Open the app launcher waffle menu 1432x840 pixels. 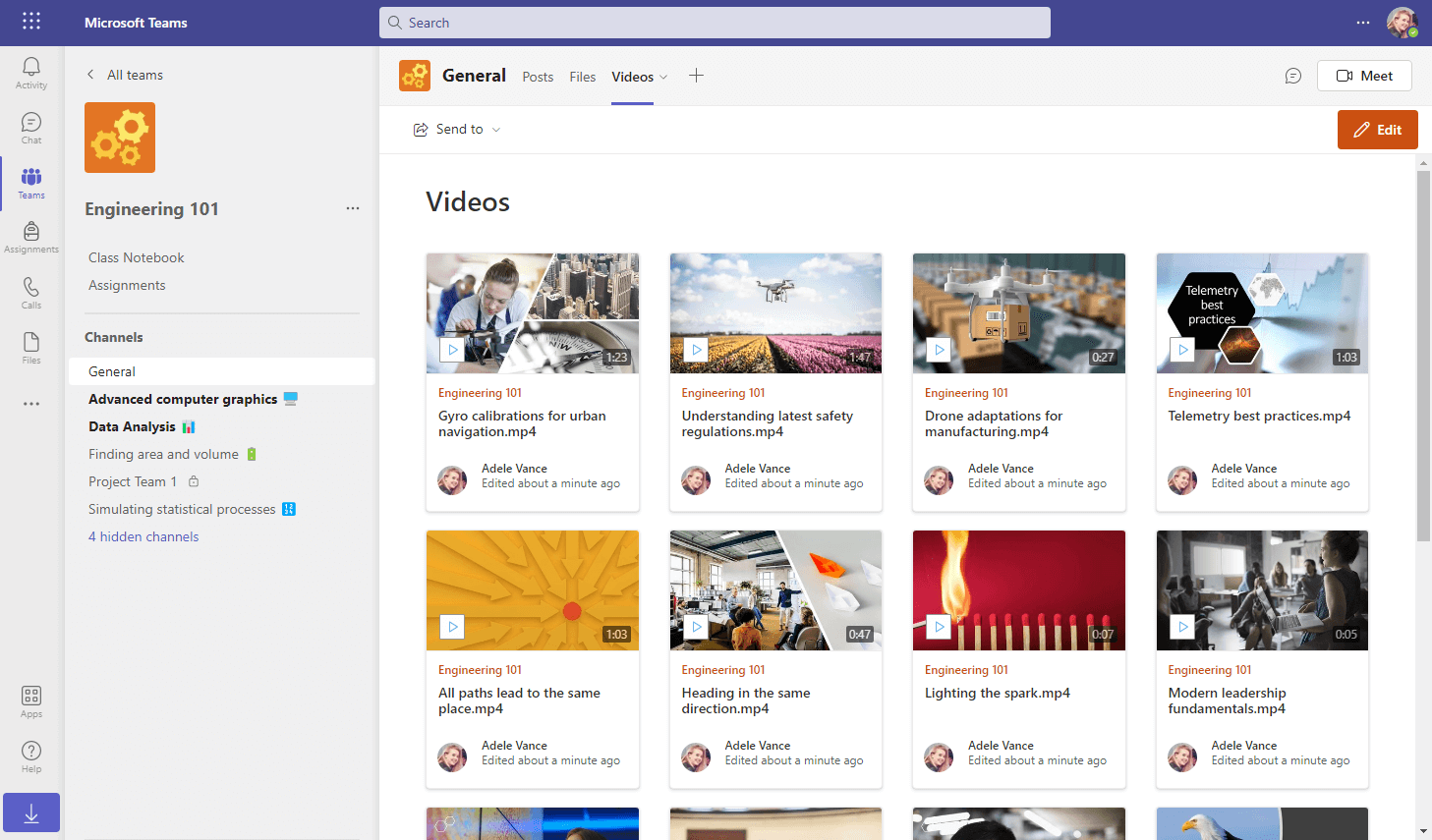click(x=30, y=22)
